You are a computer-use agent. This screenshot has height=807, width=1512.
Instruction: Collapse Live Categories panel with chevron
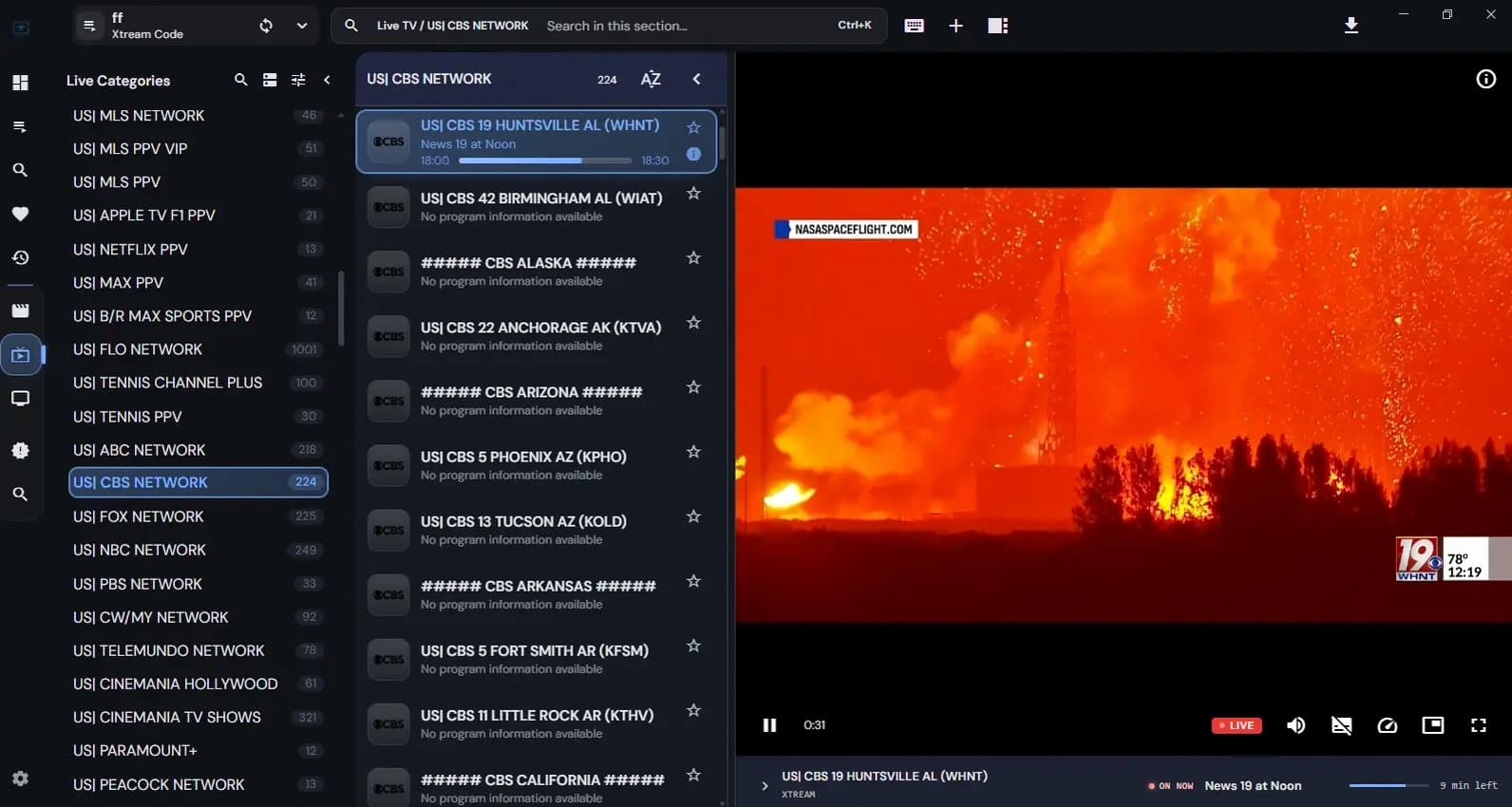coord(327,80)
